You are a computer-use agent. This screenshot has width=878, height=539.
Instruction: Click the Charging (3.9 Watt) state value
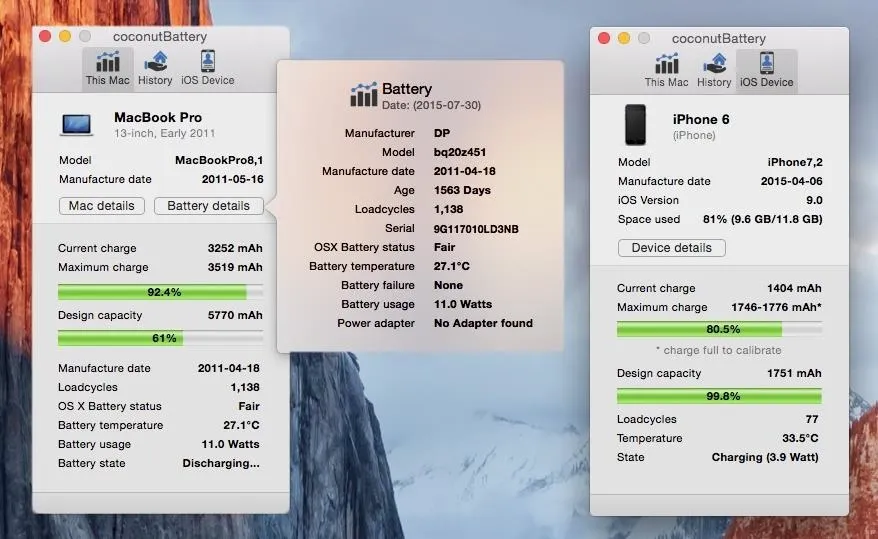tap(765, 457)
